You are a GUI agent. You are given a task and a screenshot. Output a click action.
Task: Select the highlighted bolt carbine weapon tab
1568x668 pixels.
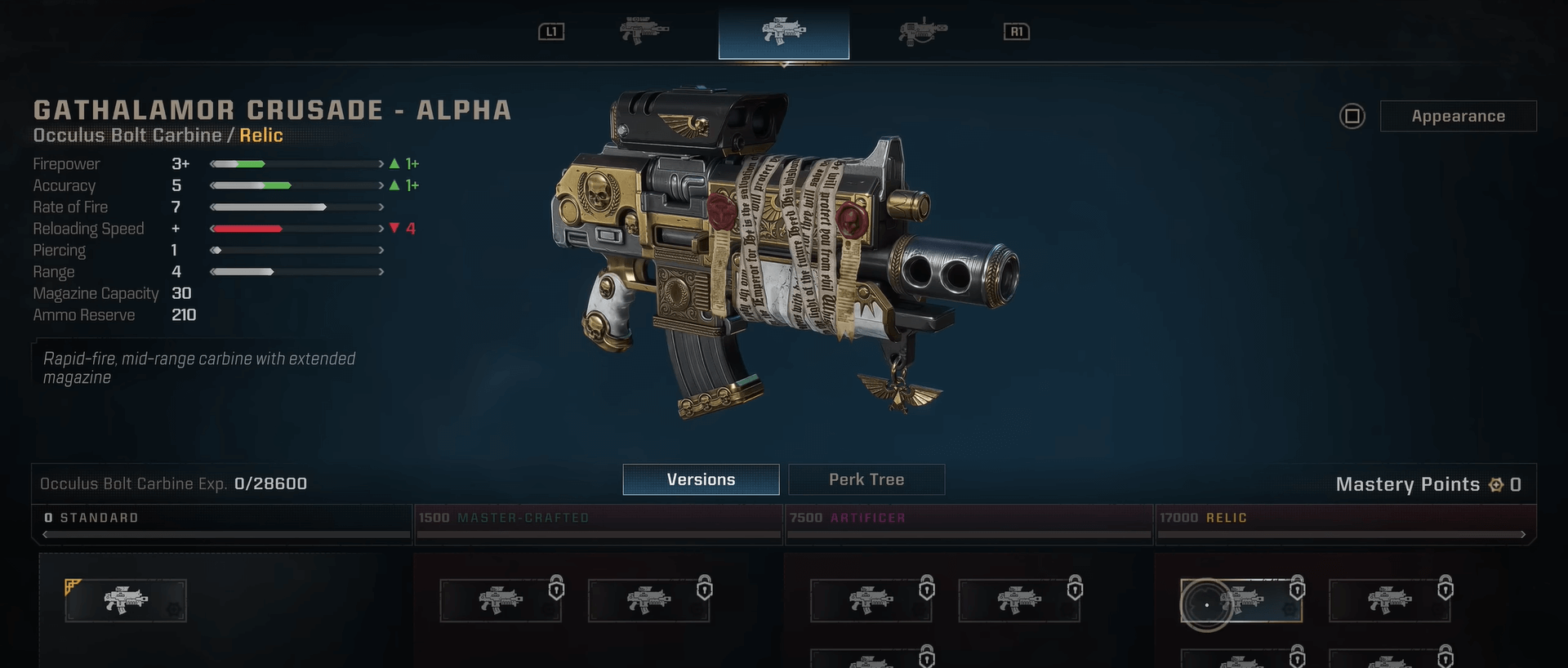[x=784, y=32]
